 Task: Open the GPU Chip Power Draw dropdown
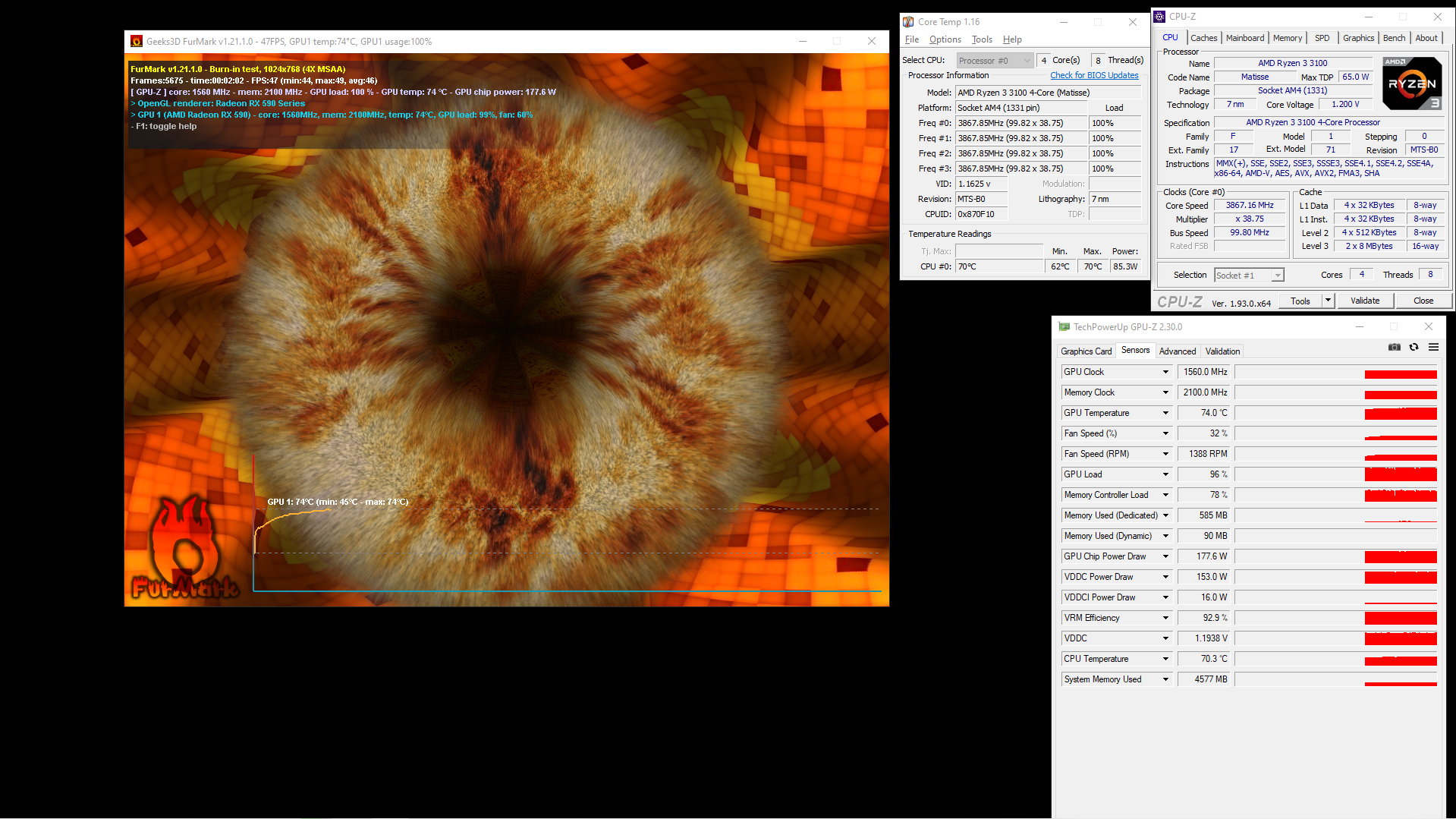tap(1165, 556)
